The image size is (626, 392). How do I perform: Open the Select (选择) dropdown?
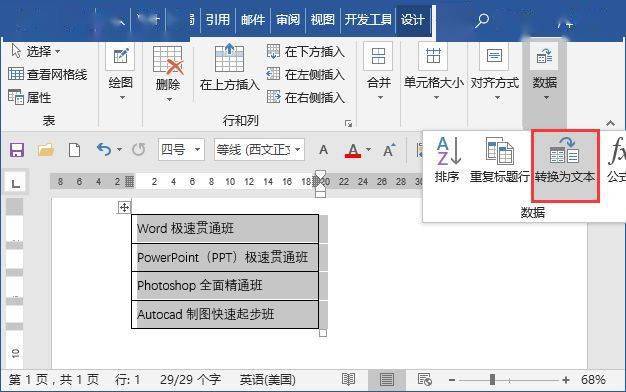(x=36, y=51)
